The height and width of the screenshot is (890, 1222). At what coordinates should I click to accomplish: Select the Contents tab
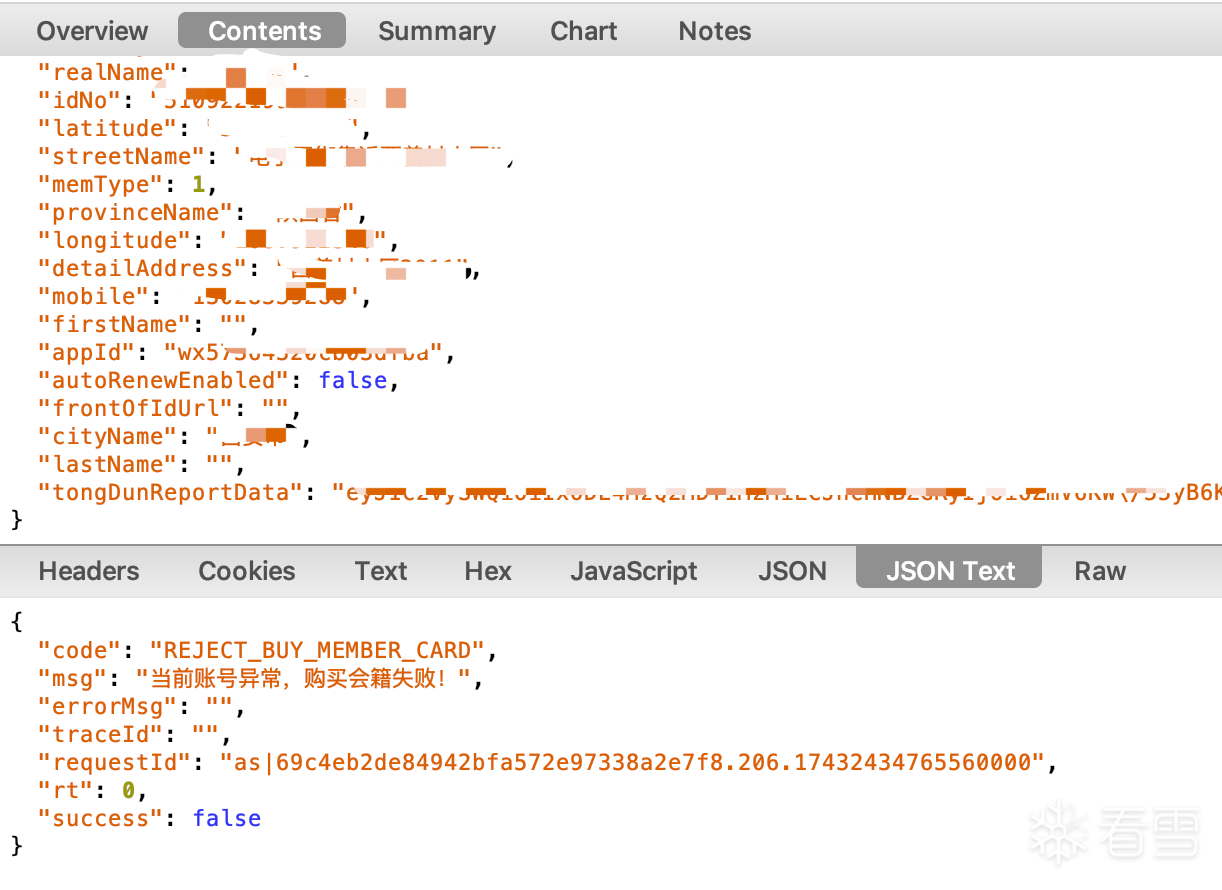(264, 31)
